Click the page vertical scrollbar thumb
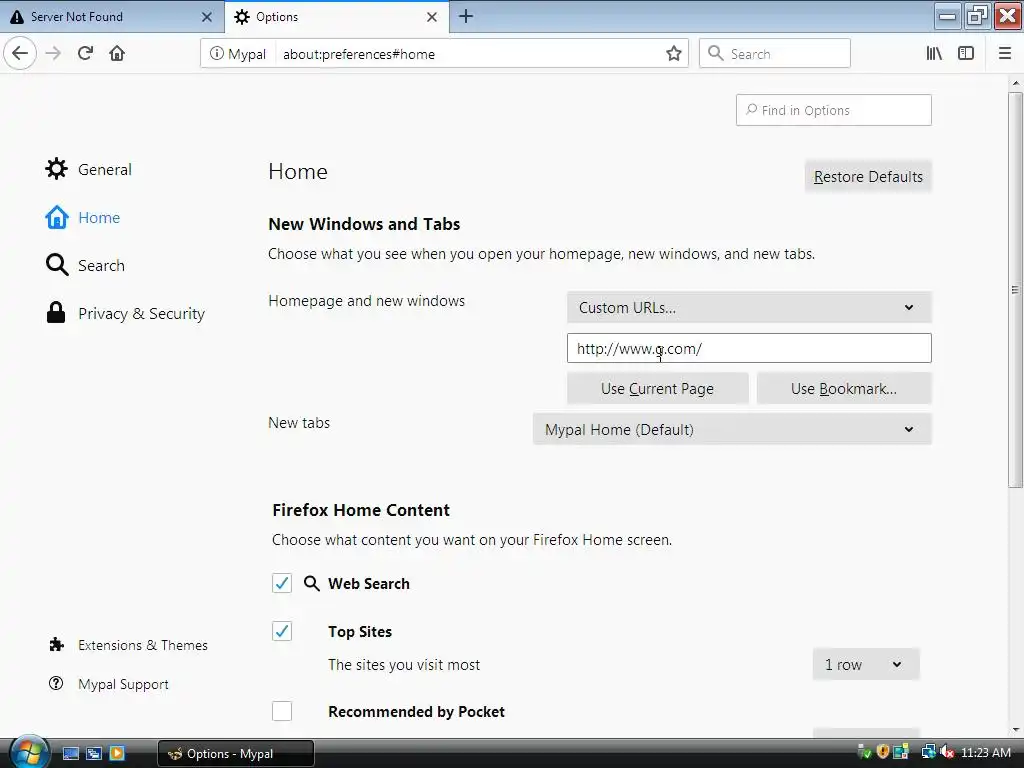 click(1015, 290)
